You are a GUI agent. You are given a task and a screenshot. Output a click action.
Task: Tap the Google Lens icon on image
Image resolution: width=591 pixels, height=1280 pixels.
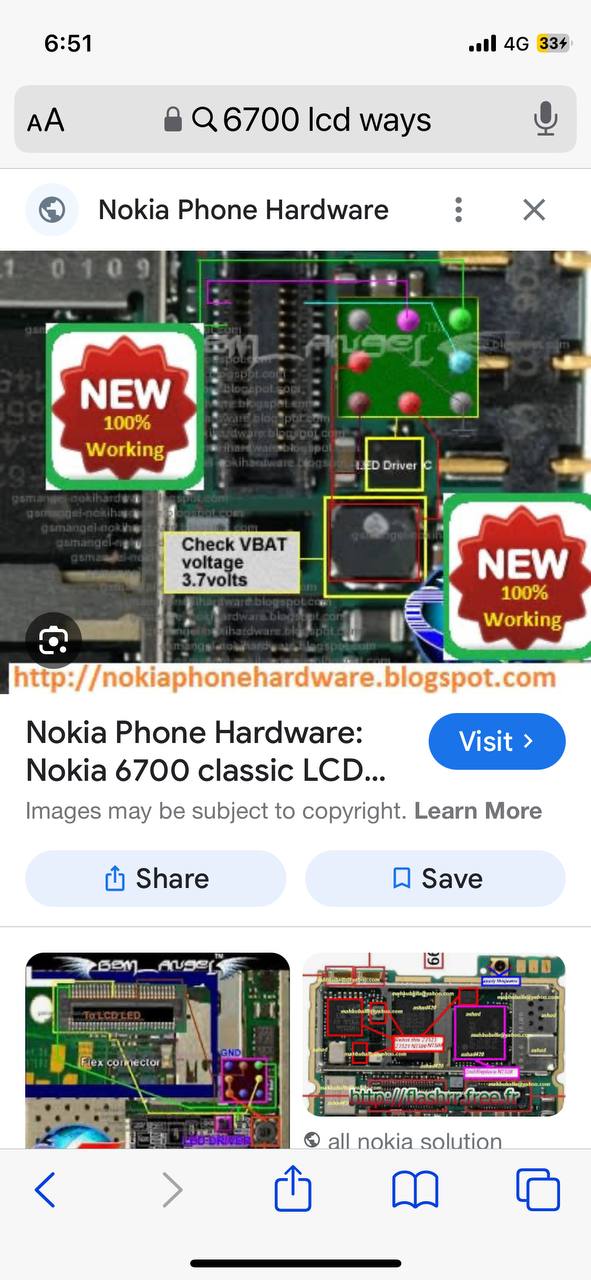pos(53,640)
